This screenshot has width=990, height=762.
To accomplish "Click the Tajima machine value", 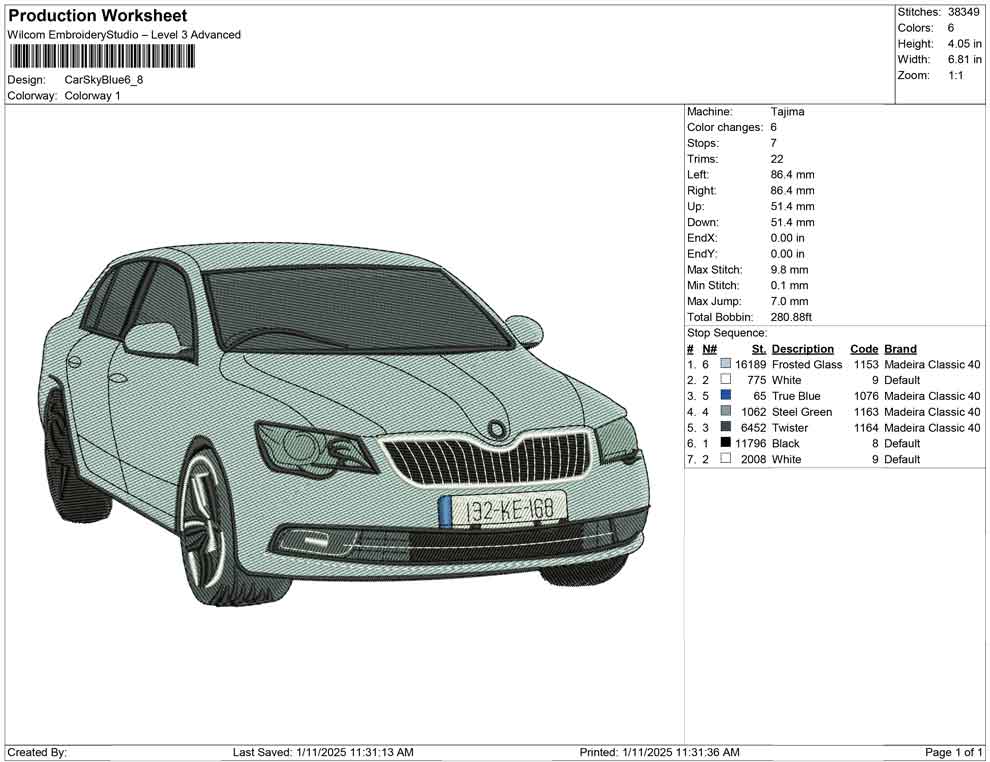I will tap(787, 112).
